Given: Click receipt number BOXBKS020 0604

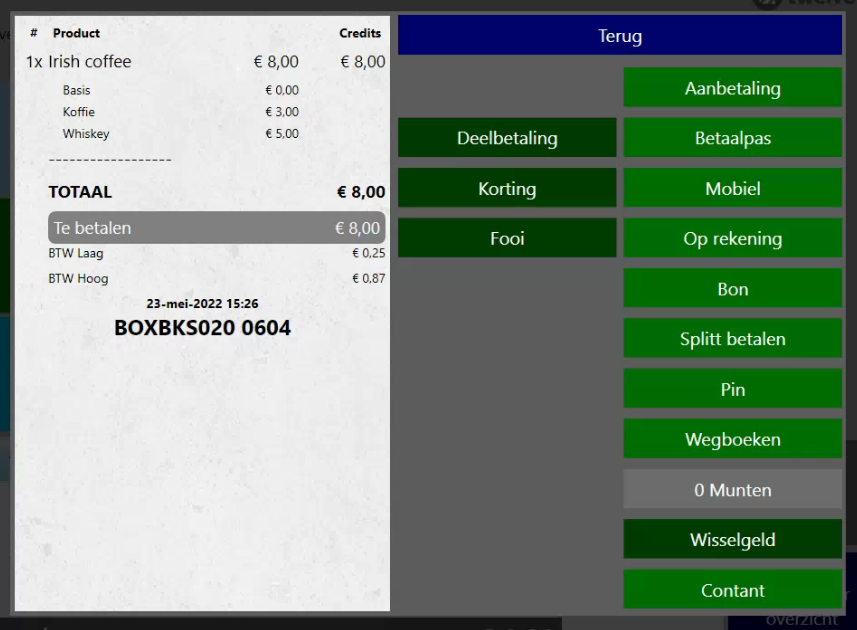Looking at the screenshot, I should (x=202, y=328).
